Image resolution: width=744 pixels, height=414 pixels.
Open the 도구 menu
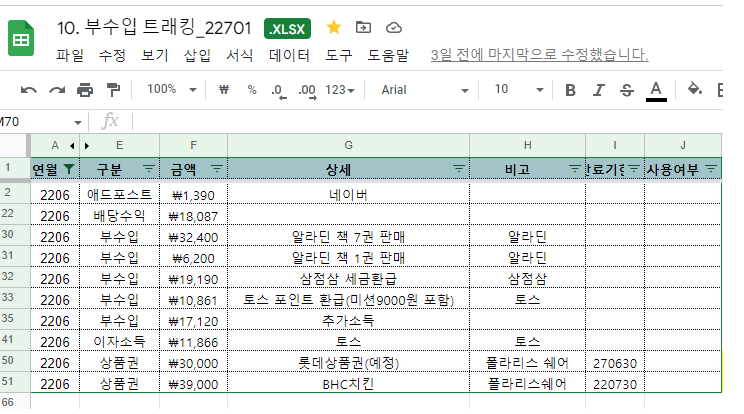(338, 55)
